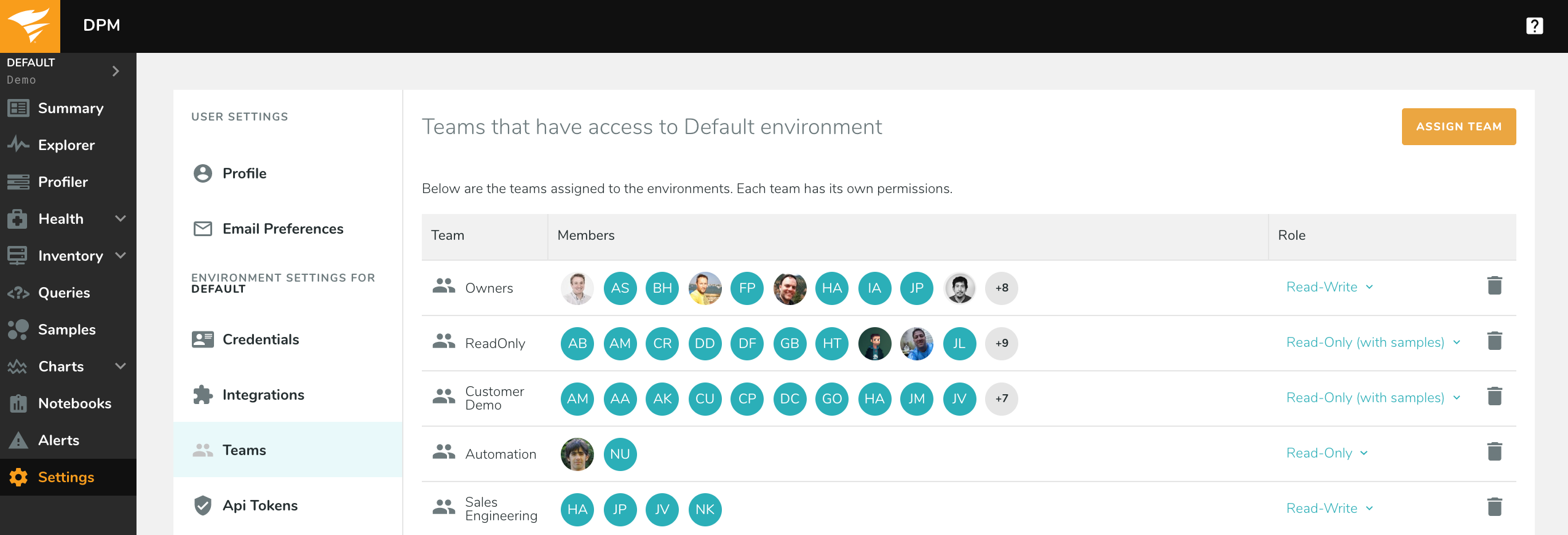The width and height of the screenshot is (1568, 535).
Task: Select Email Preferences in user settings
Action: point(283,229)
